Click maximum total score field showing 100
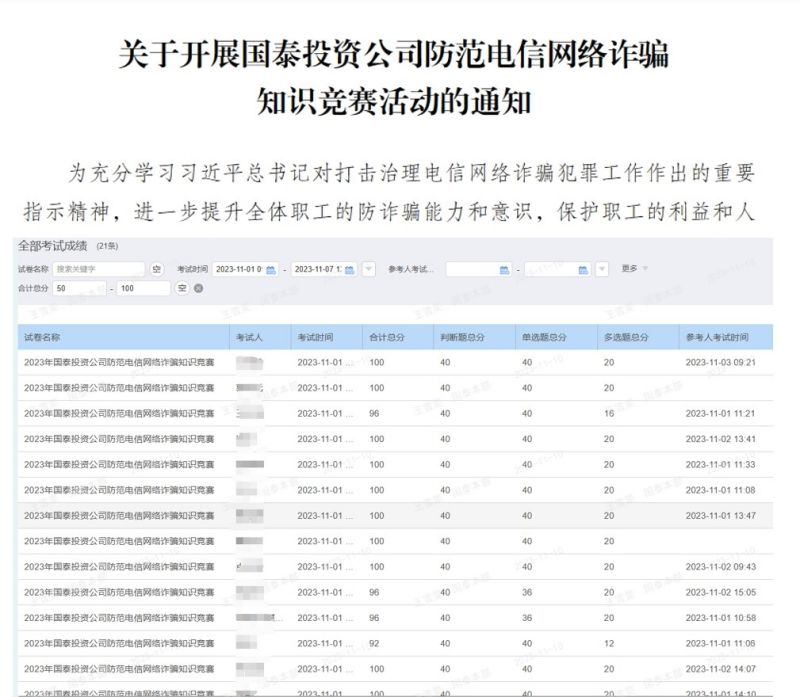The width and height of the screenshot is (800, 697). point(144,288)
